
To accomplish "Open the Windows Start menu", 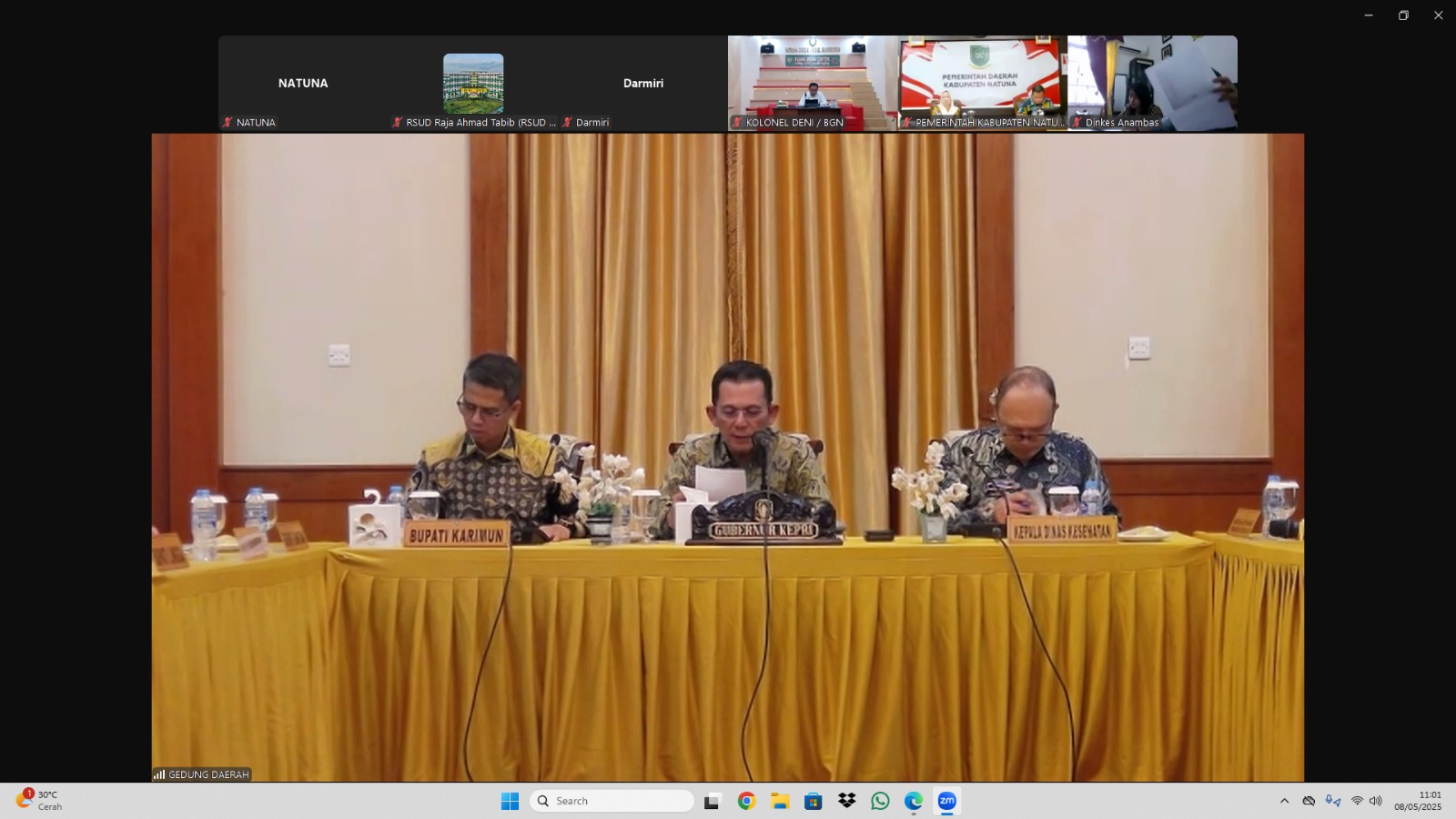I will pyautogui.click(x=510, y=801).
